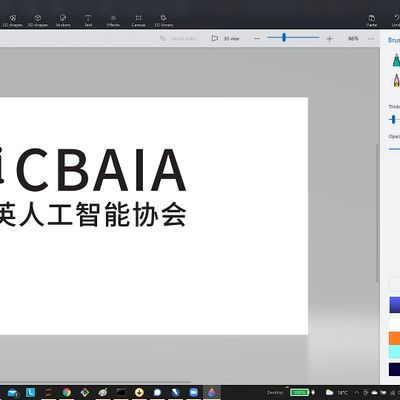Open Google Chrome from the taskbar
Image resolution: width=400 pixels, height=400 pixels.
67,392
